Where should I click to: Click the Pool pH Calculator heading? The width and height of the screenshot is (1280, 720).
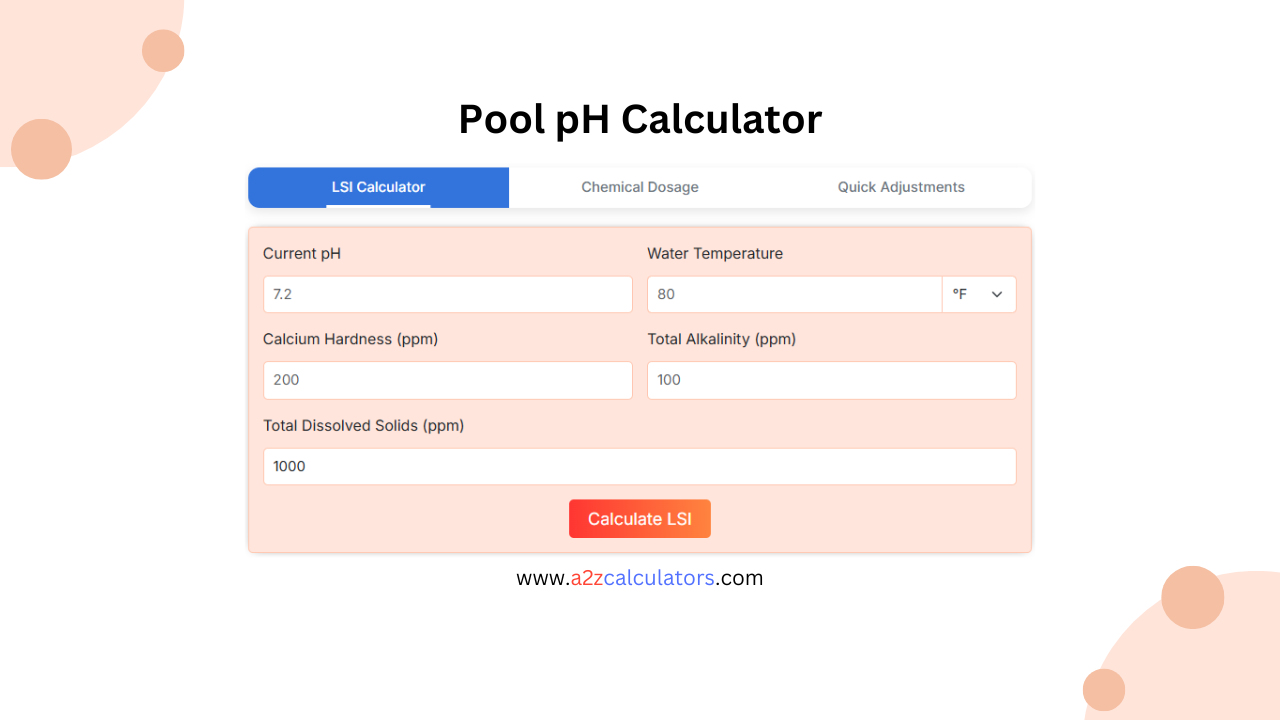click(x=640, y=119)
